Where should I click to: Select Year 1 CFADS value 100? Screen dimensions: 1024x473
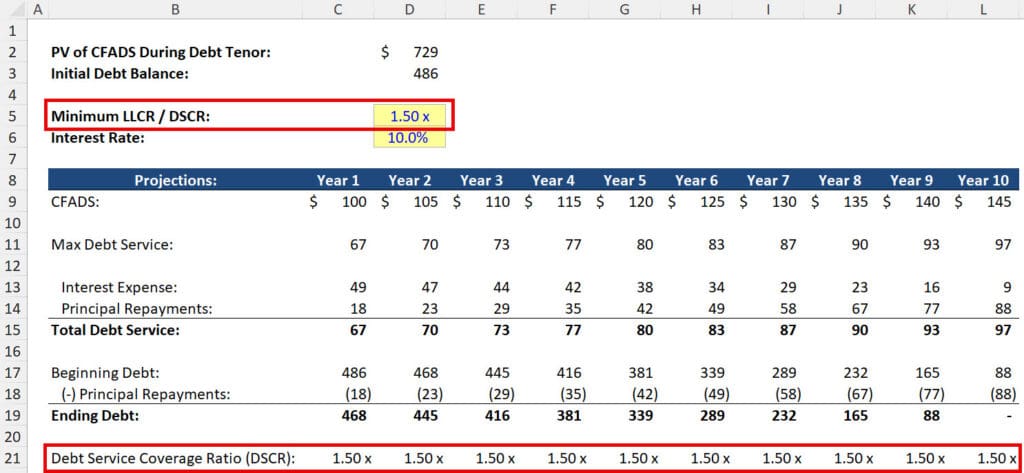coord(355,202)
